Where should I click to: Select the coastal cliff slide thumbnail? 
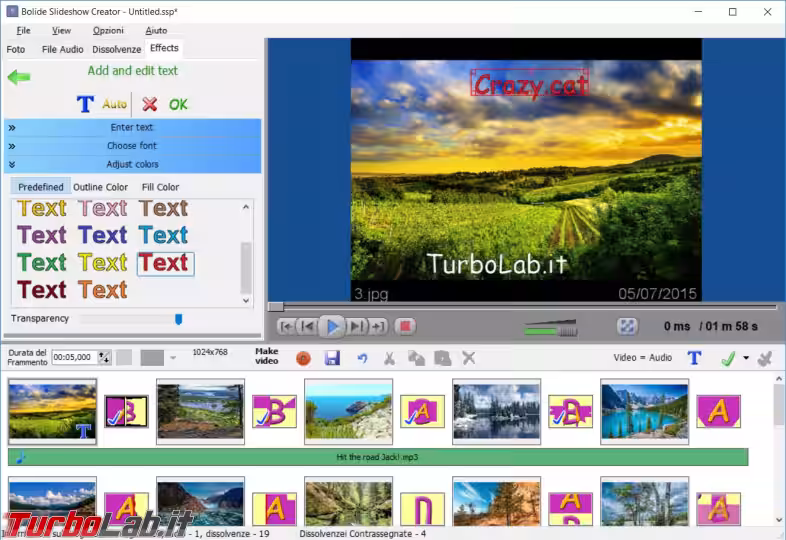[348, 412]
